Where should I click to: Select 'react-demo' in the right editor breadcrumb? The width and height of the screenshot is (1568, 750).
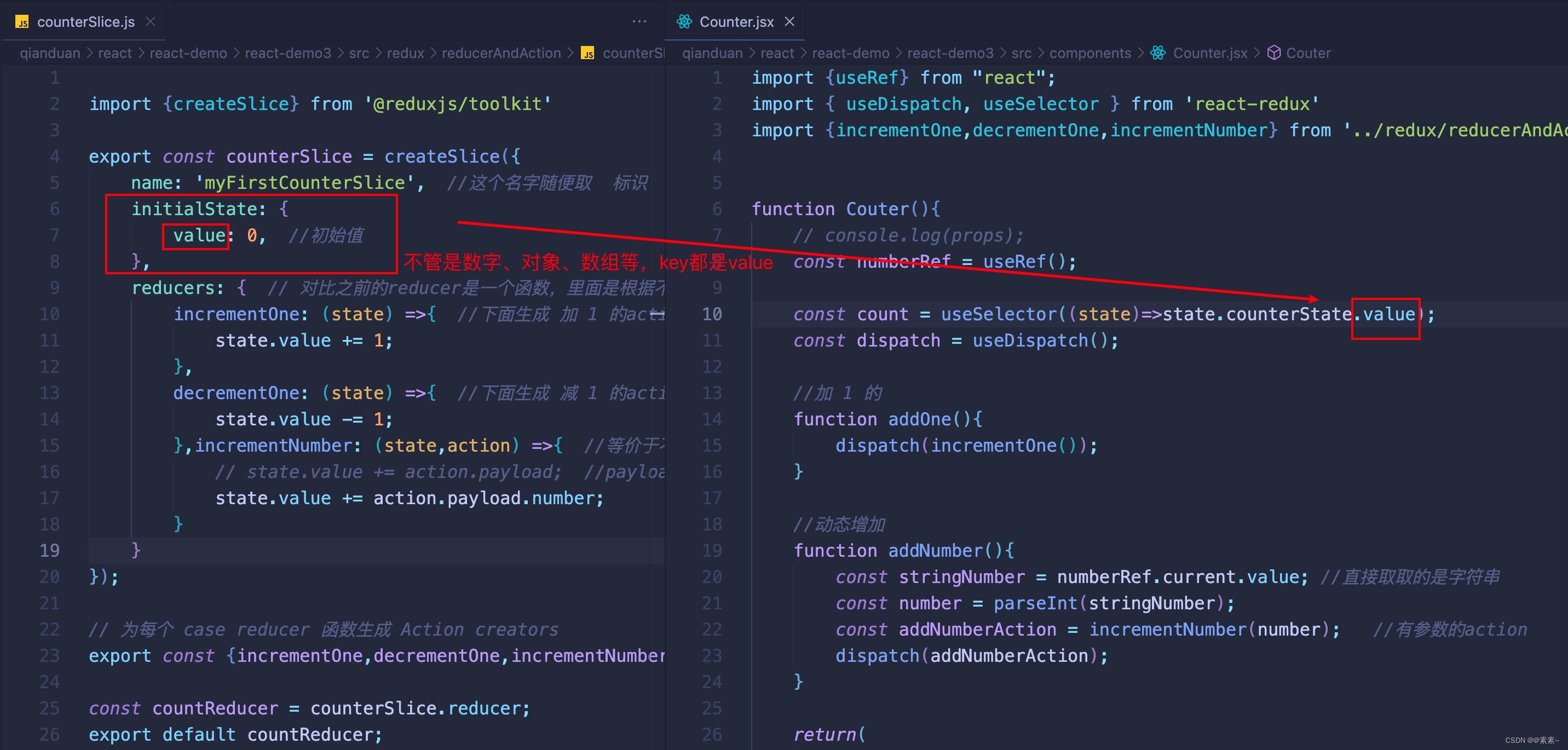tap(850, 53)
